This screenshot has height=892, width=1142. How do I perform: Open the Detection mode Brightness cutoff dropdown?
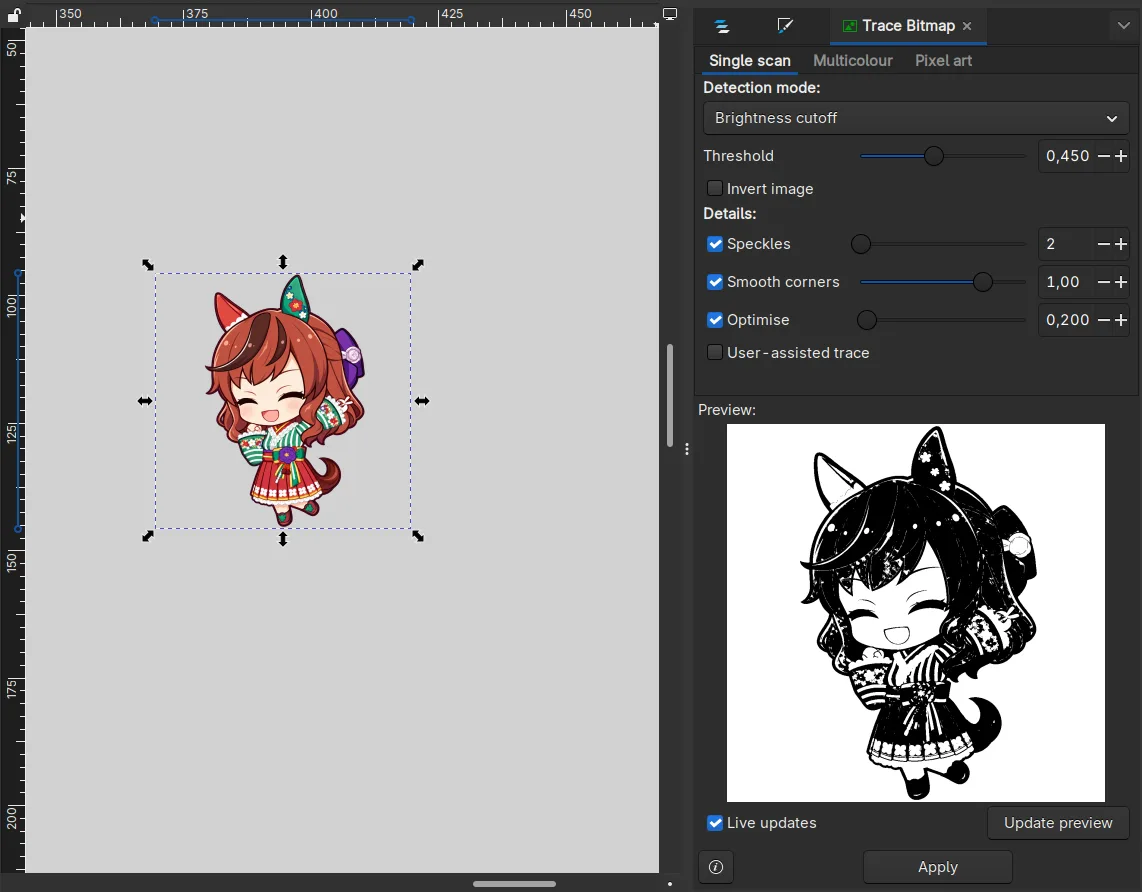pyautogui.click(x=916, y=118)
